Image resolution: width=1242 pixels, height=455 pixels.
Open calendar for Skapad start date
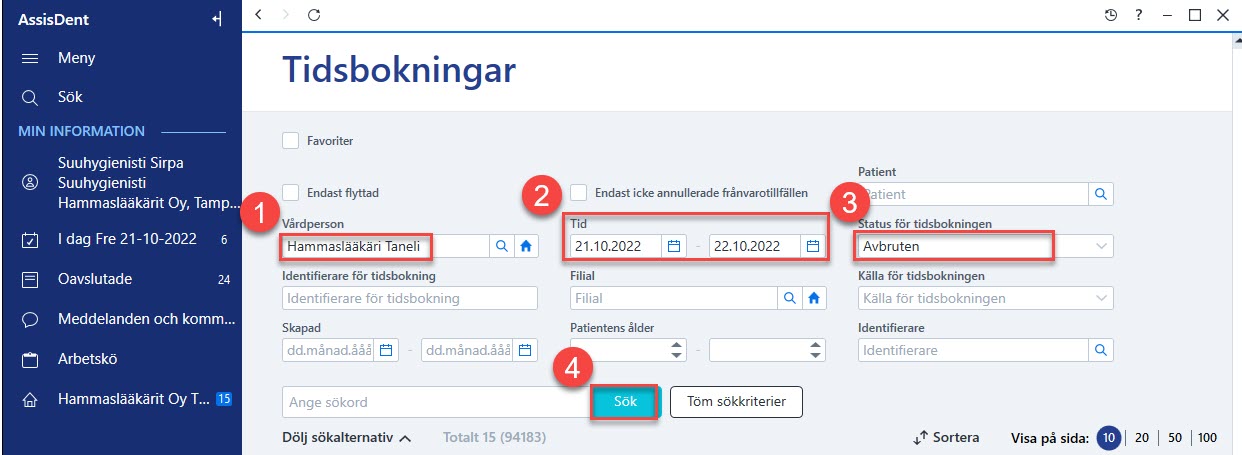pyautogui.click(x=386, y=350)
